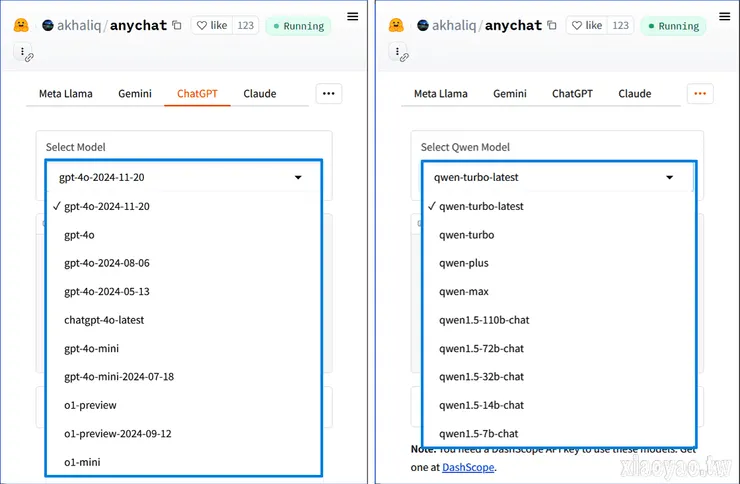Image resolution: width=740 pixels, height=484 pixels.
Task: Like the space via the left panel heart button
Action: pos(212,25)
